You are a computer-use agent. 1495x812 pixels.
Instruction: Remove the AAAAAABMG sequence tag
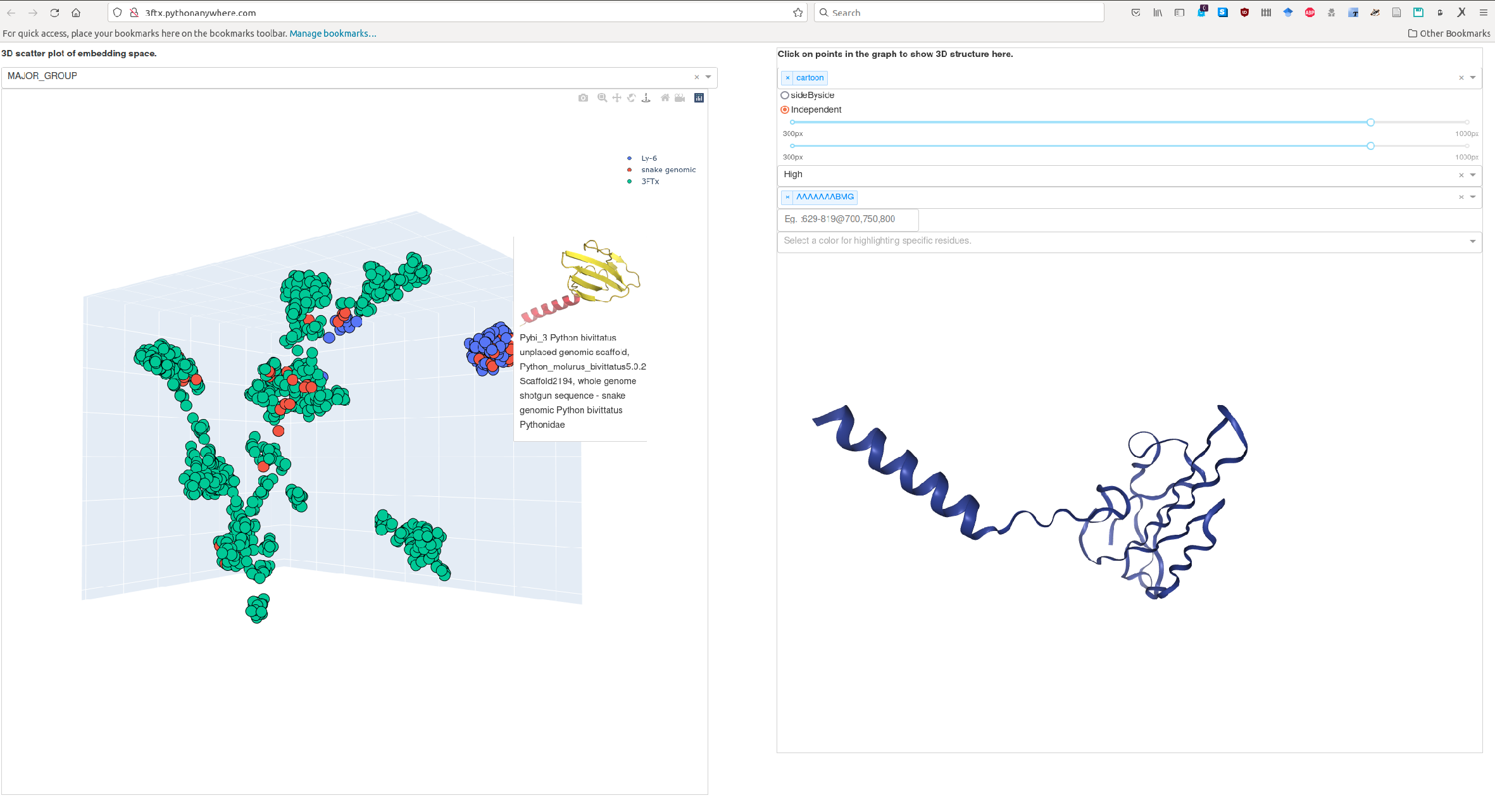pyautogui.click(x=790, y=196)
